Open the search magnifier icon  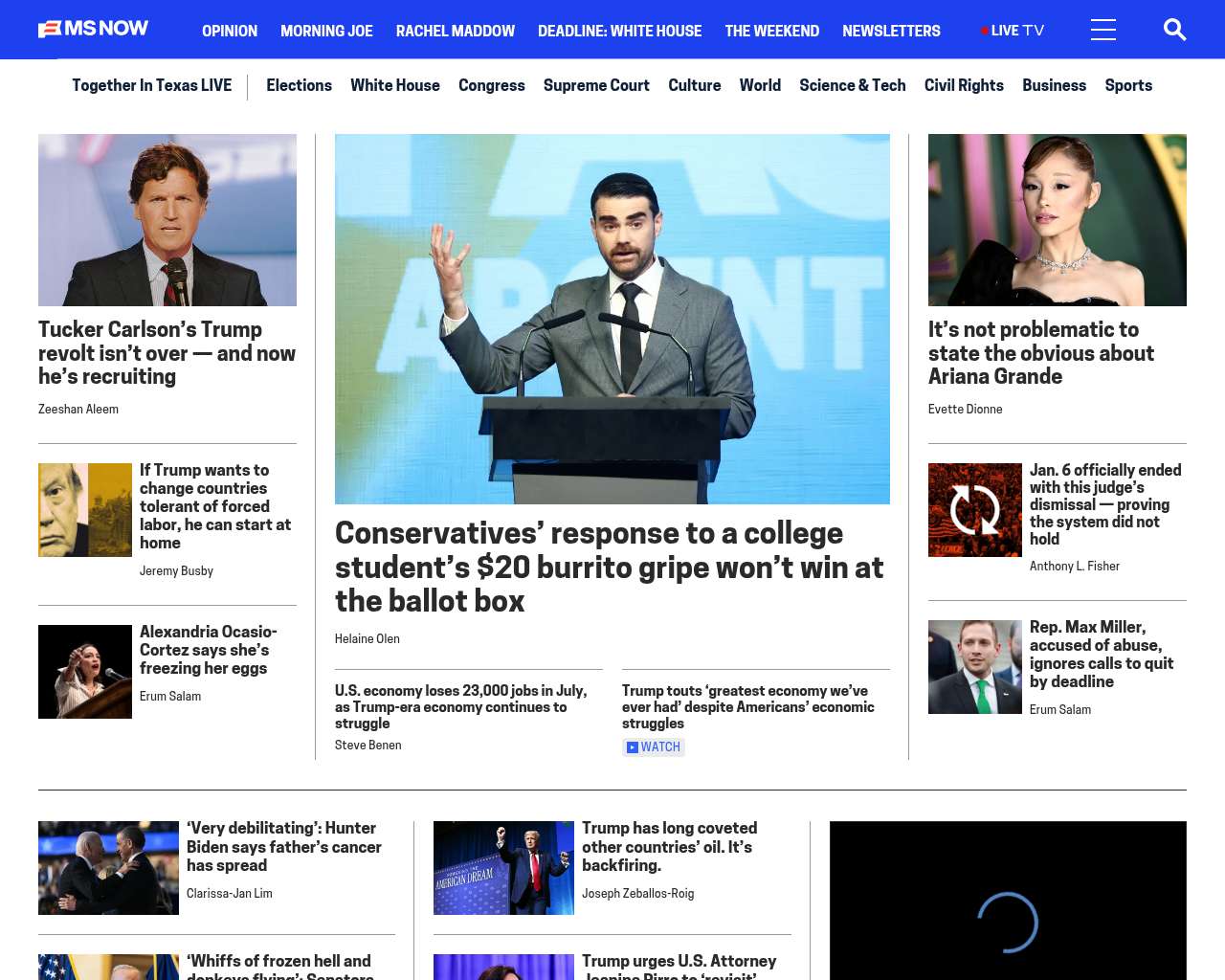(x=1174, y=30)
